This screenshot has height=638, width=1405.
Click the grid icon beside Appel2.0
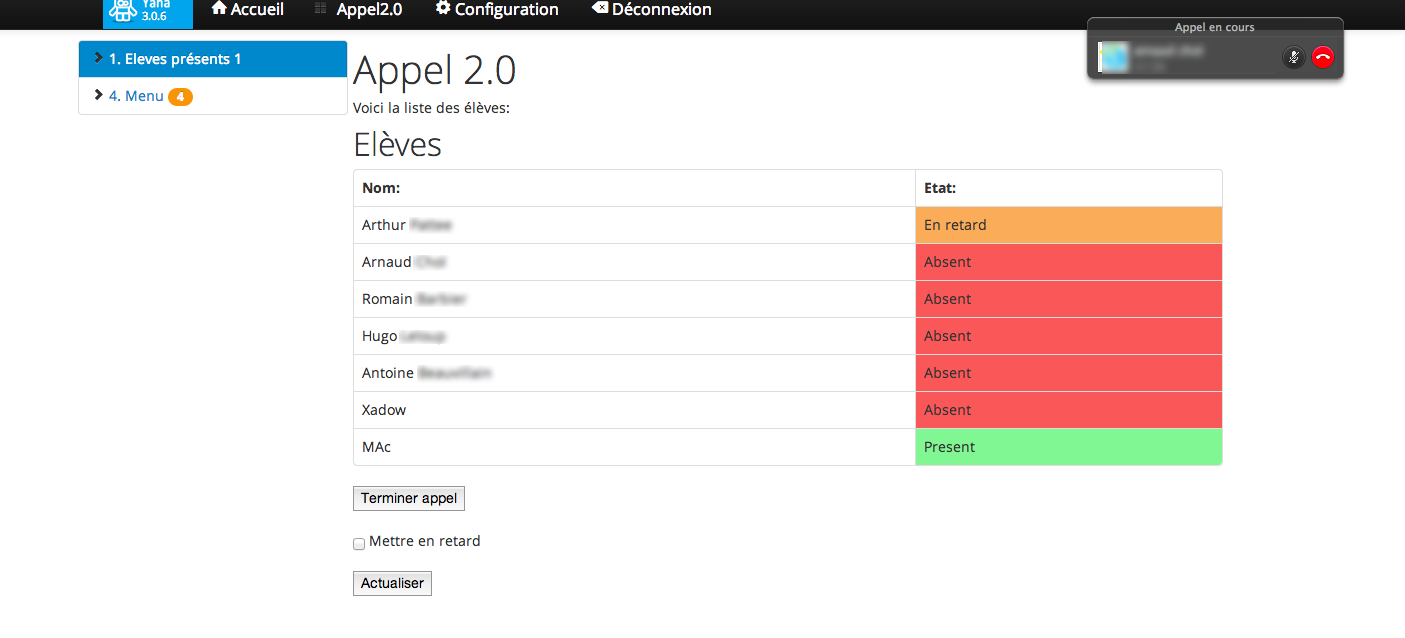click(320, 9)
